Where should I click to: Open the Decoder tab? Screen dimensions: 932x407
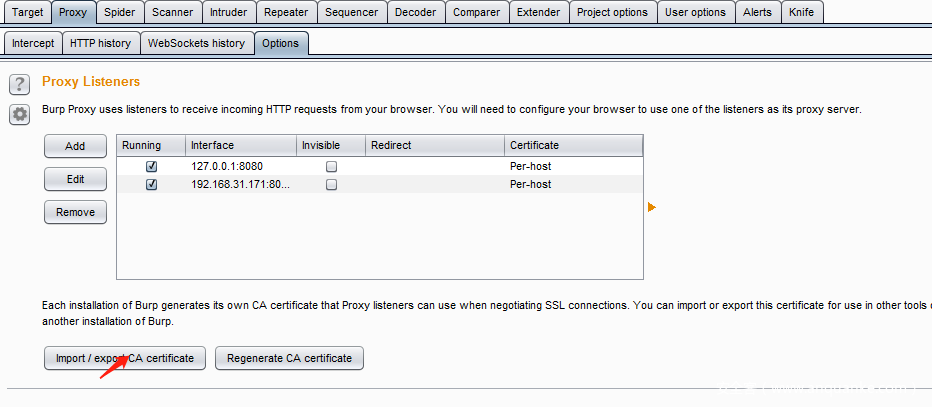[x=415, y=12]
